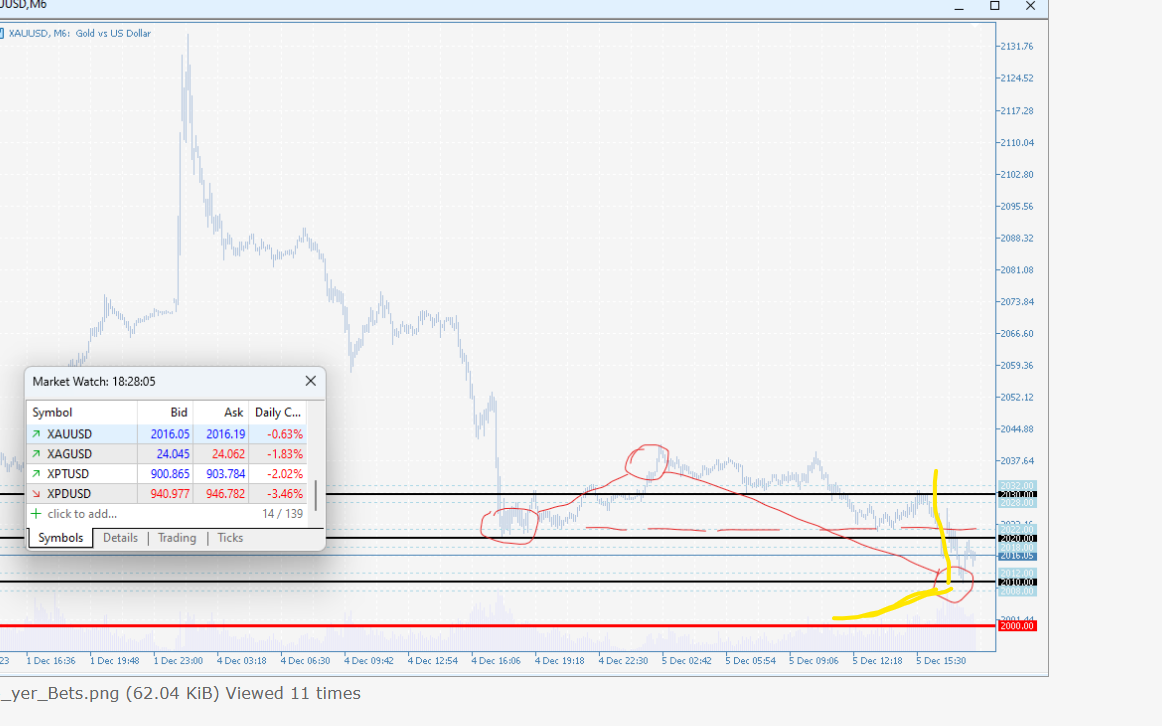This screenshot has width=1162, height=726.
Task: Click the '5 Dec 15:30' time axis label
Action: [940, 660]
